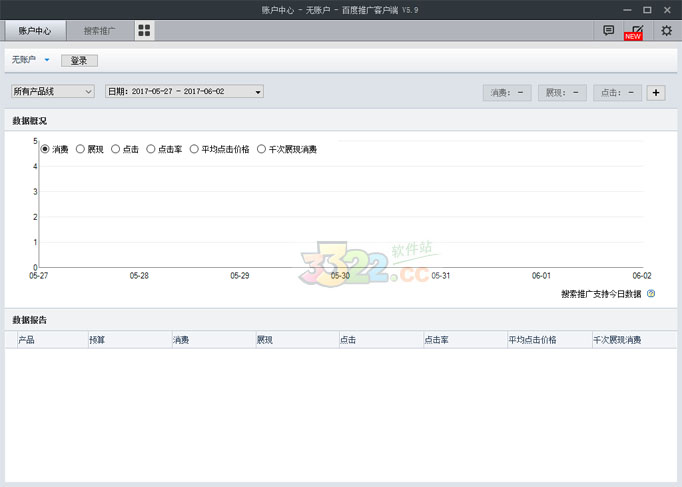Click the help question mark near 今日数据

(x=651, y=294)
